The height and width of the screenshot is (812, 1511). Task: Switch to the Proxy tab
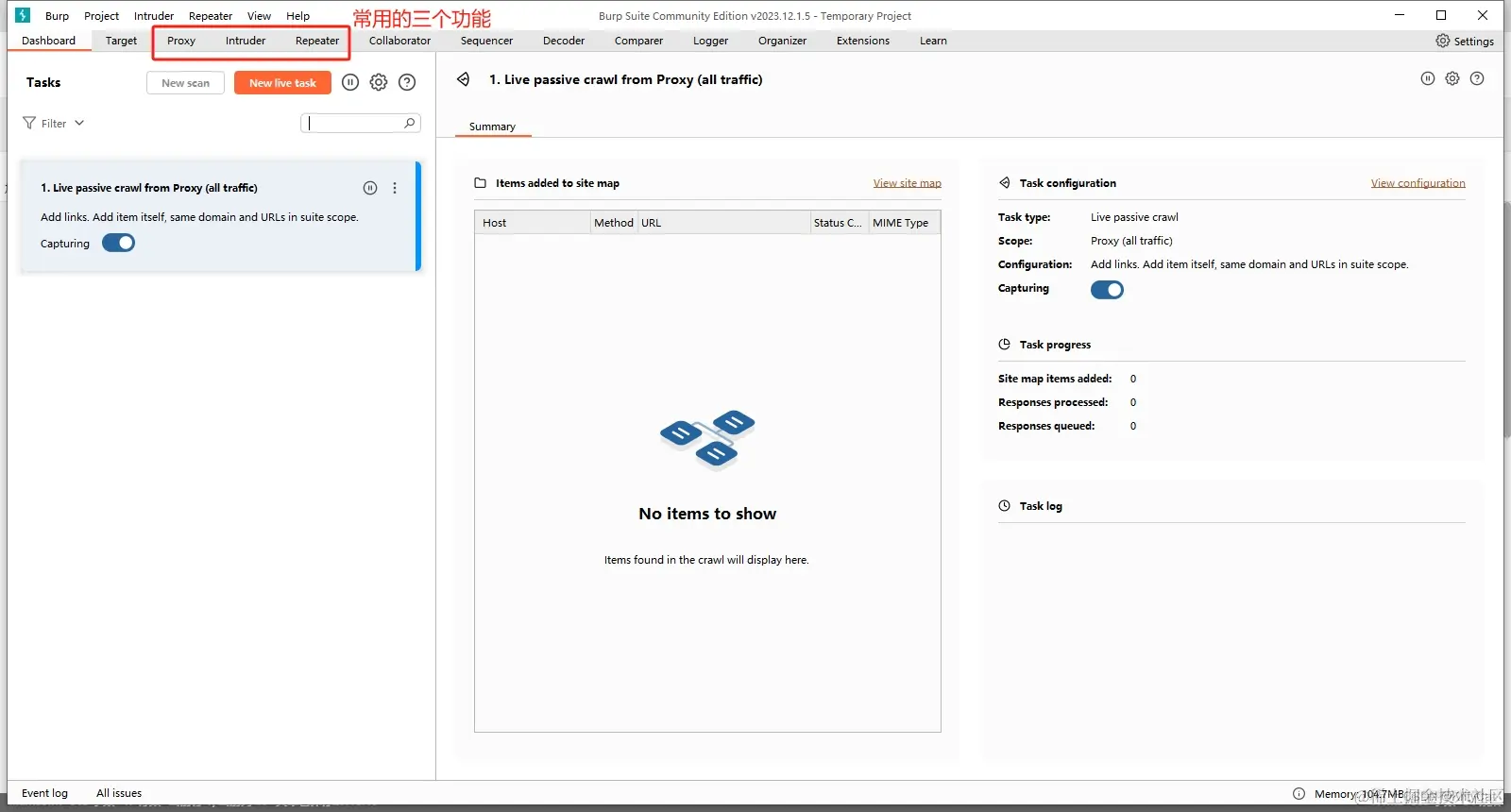pyautogui.click(x=181, y=41)
